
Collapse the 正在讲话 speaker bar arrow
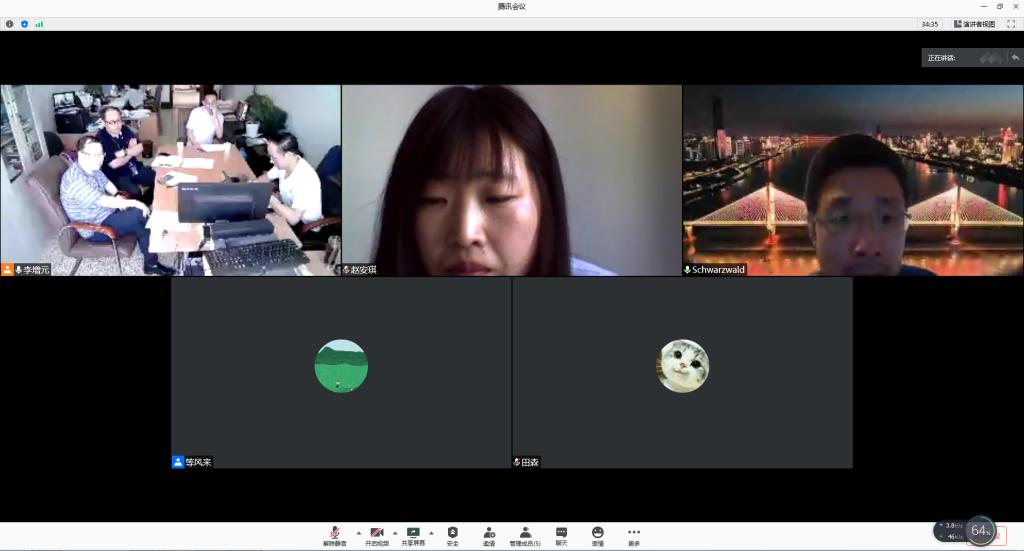1015,58
